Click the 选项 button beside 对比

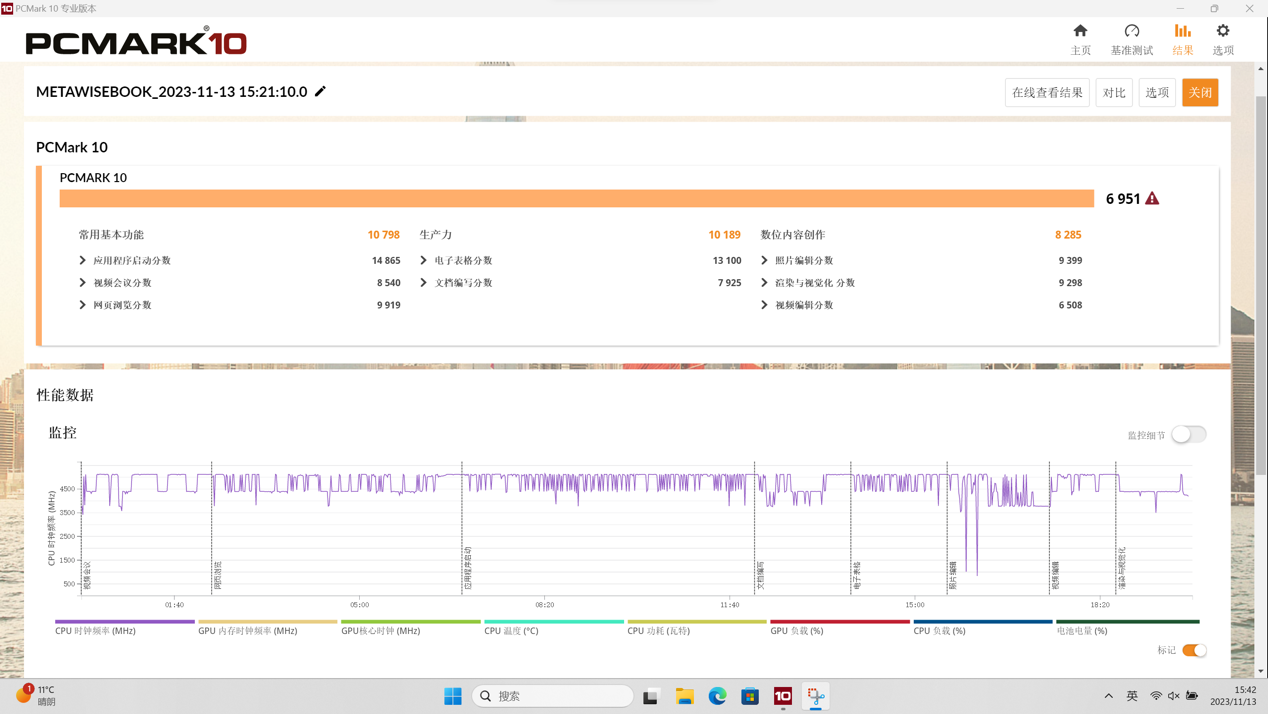(x=1157, y=93)
